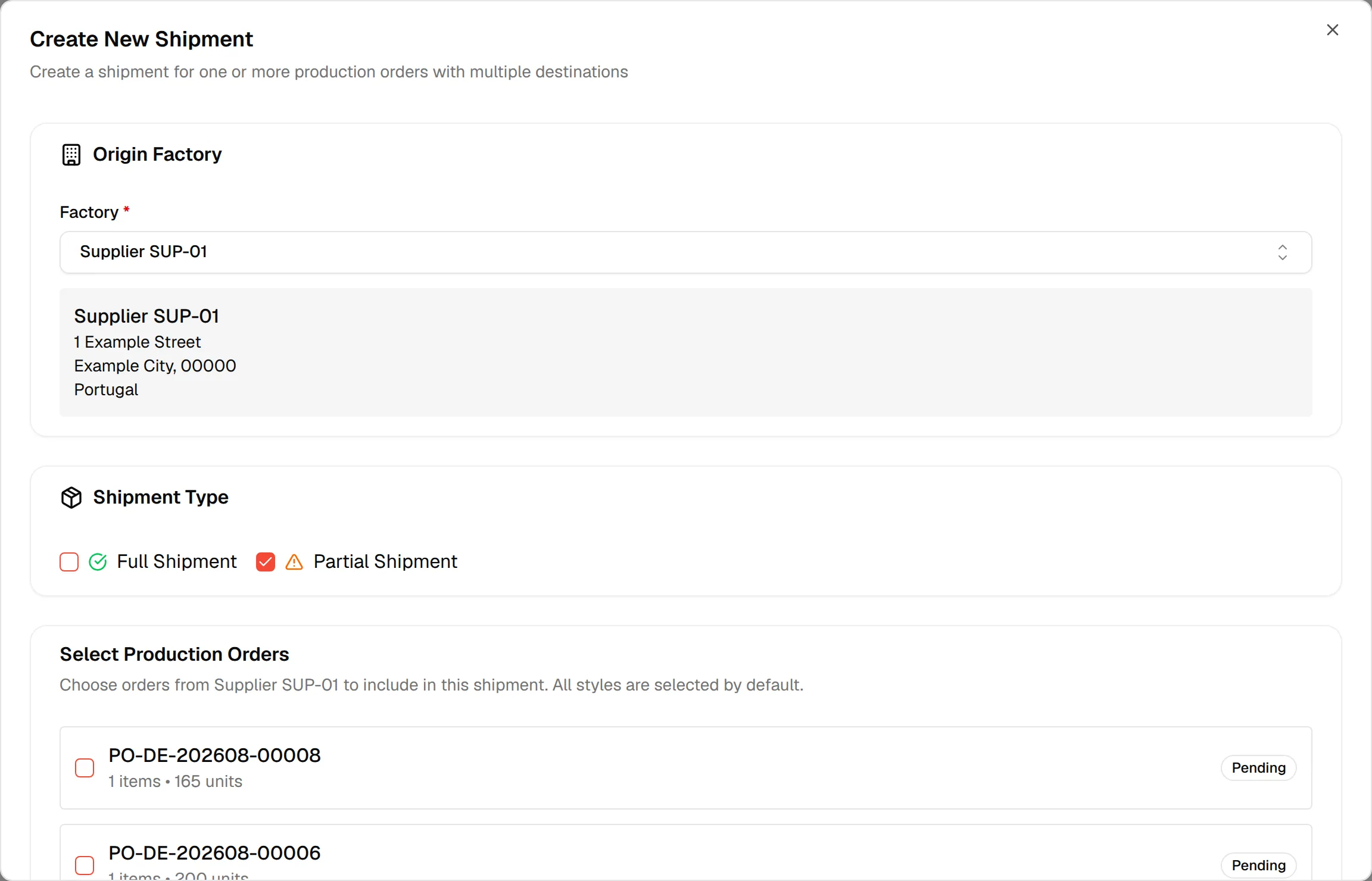Click the Origin Factory heading
The image size is (1372, 881).
click(157, 155)
